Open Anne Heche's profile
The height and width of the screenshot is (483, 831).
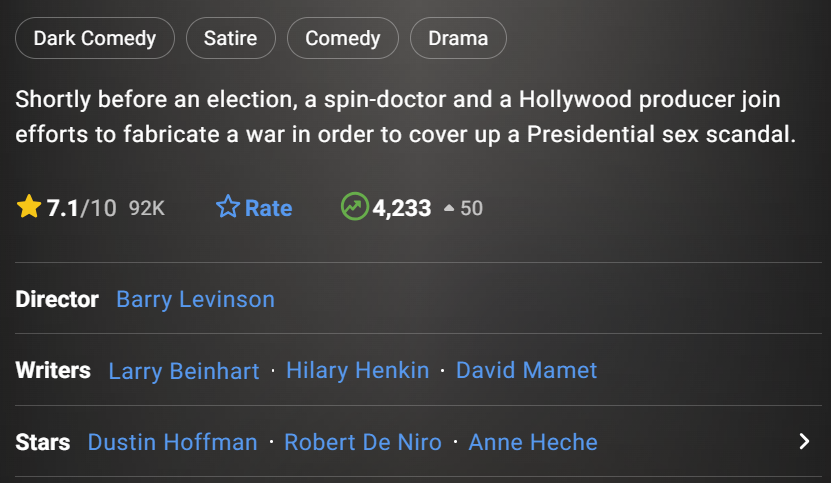[x=533, y=442]
